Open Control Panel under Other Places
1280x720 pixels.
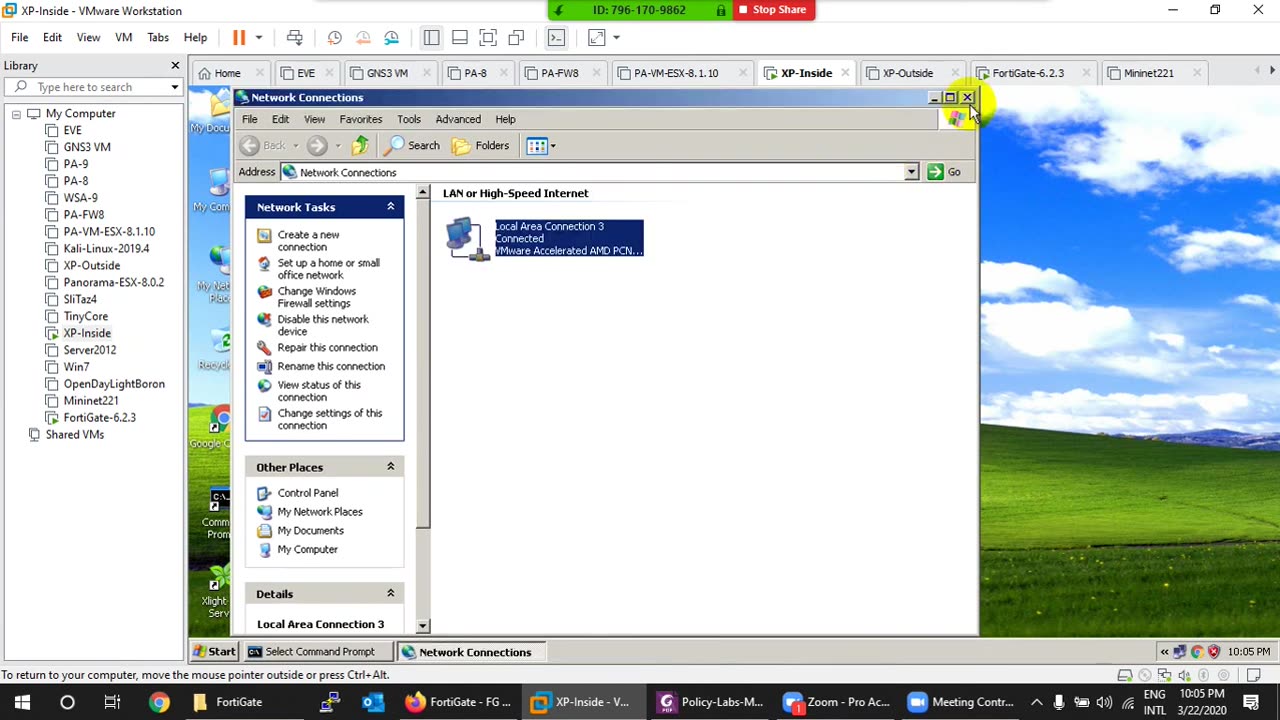pyautogui.click(x=308, y=493)
